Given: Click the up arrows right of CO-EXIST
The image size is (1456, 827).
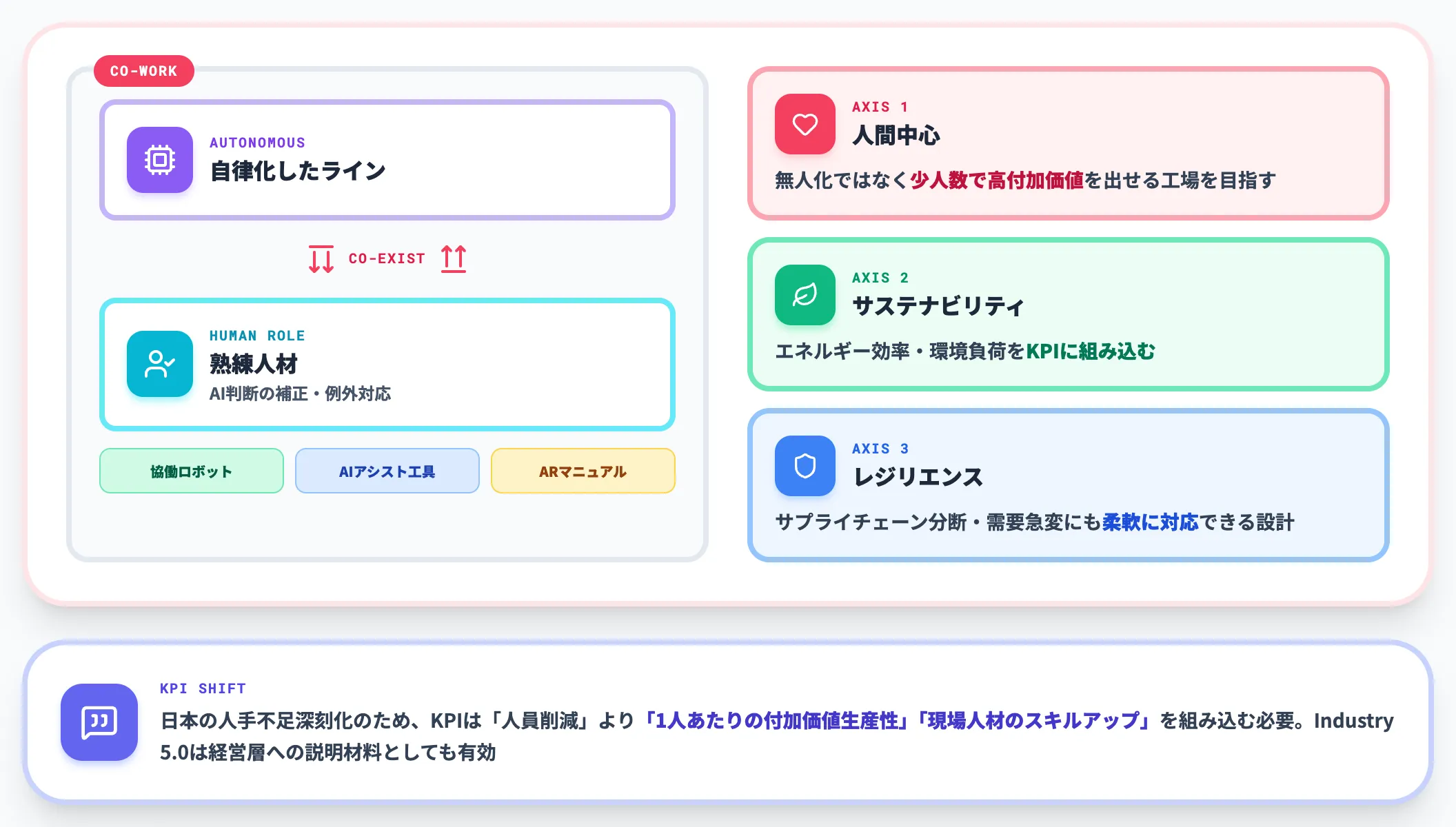Looking at the screenshot, I should [x=454, y=259].
